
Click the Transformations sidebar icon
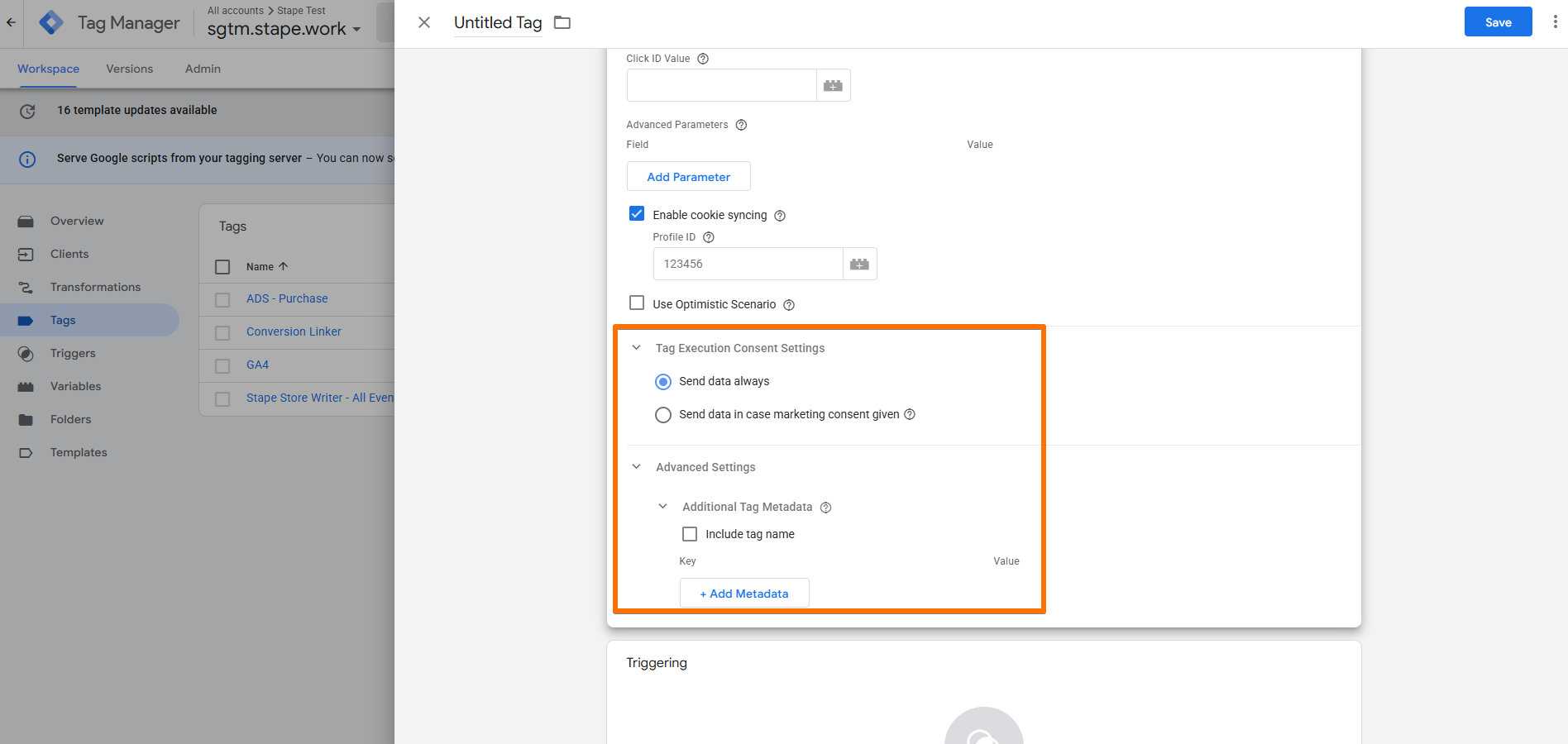coord(26,288)
